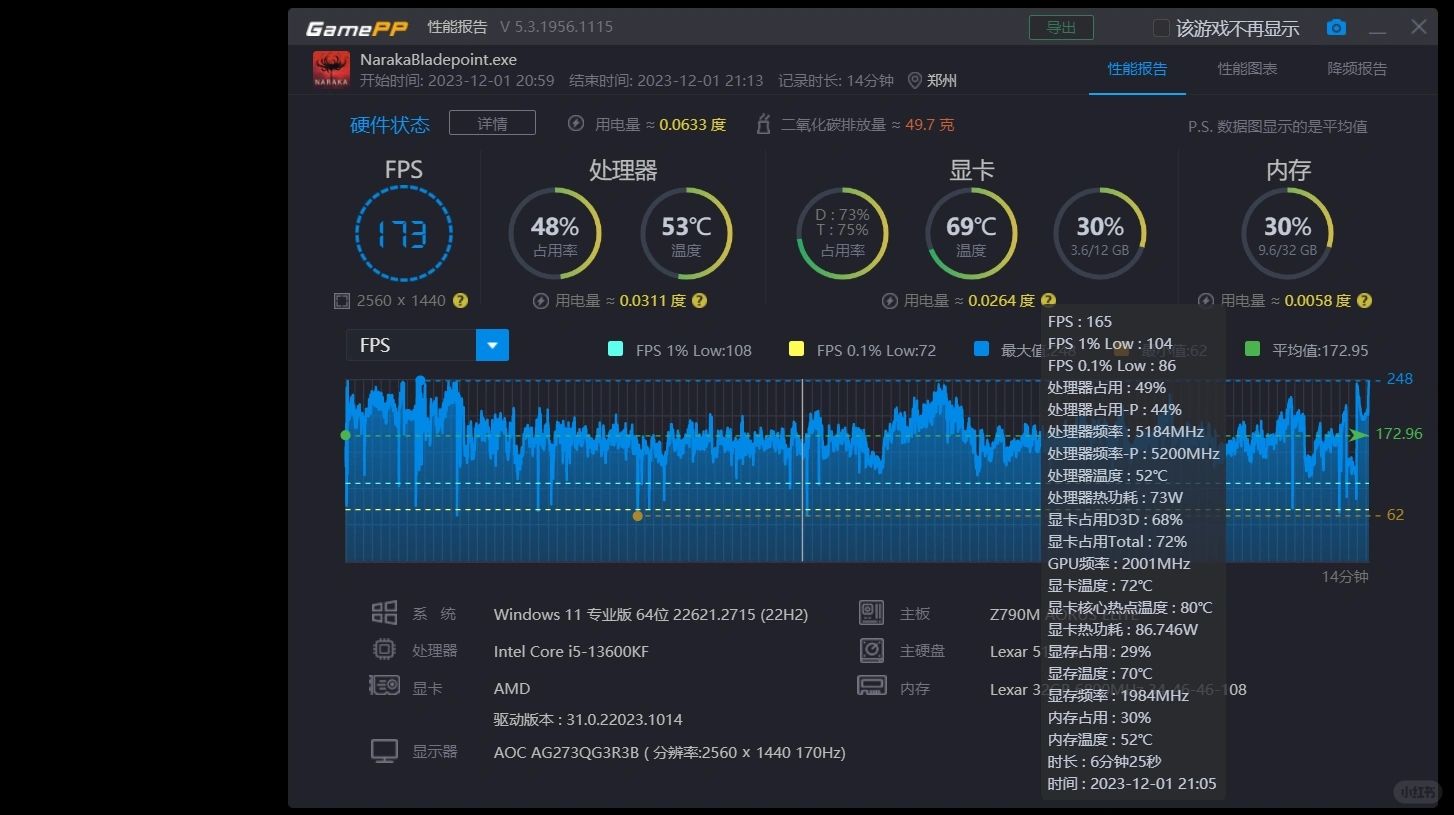This screenshot has height=815, width=1454.
Task: Click the green arrow at 172.96
Action: coord(1357,435)
